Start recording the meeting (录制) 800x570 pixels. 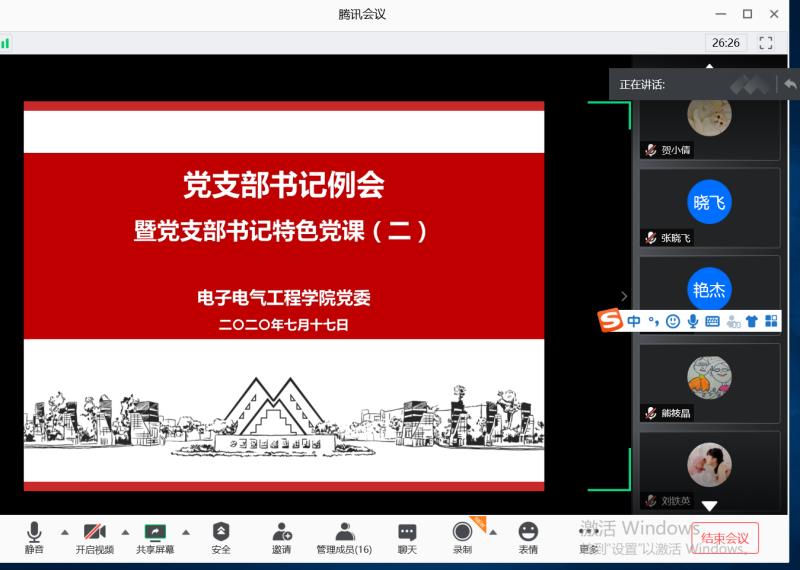click(462, 537)
